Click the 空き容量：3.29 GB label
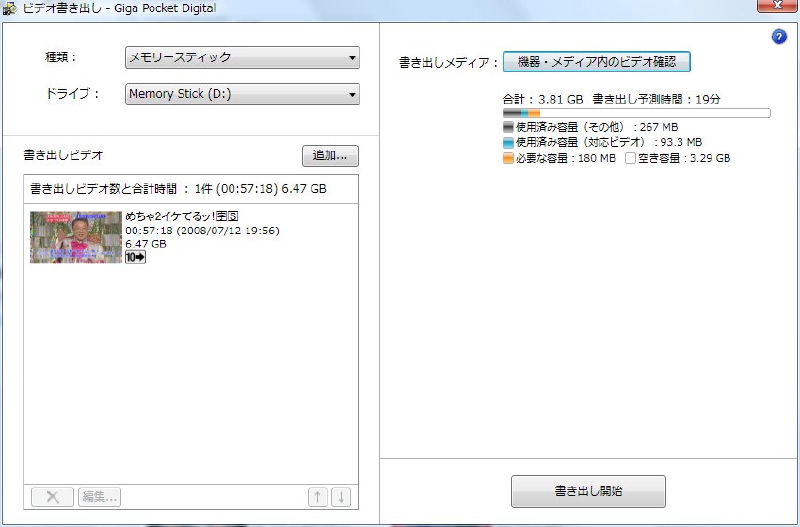The width and height of the screenshot is (800, 527). [684, 158]
